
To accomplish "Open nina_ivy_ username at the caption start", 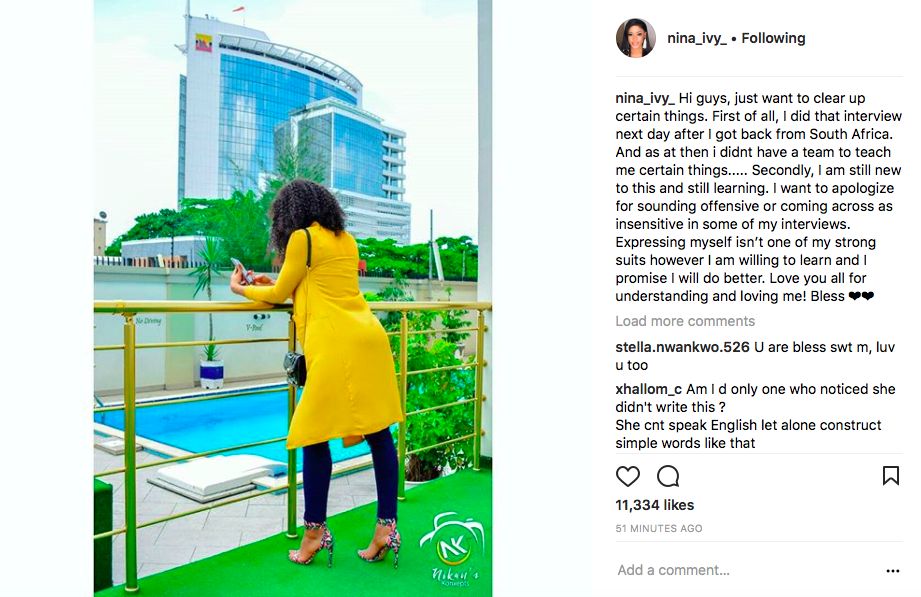I will pyautogui.click(x=644, y=98).
